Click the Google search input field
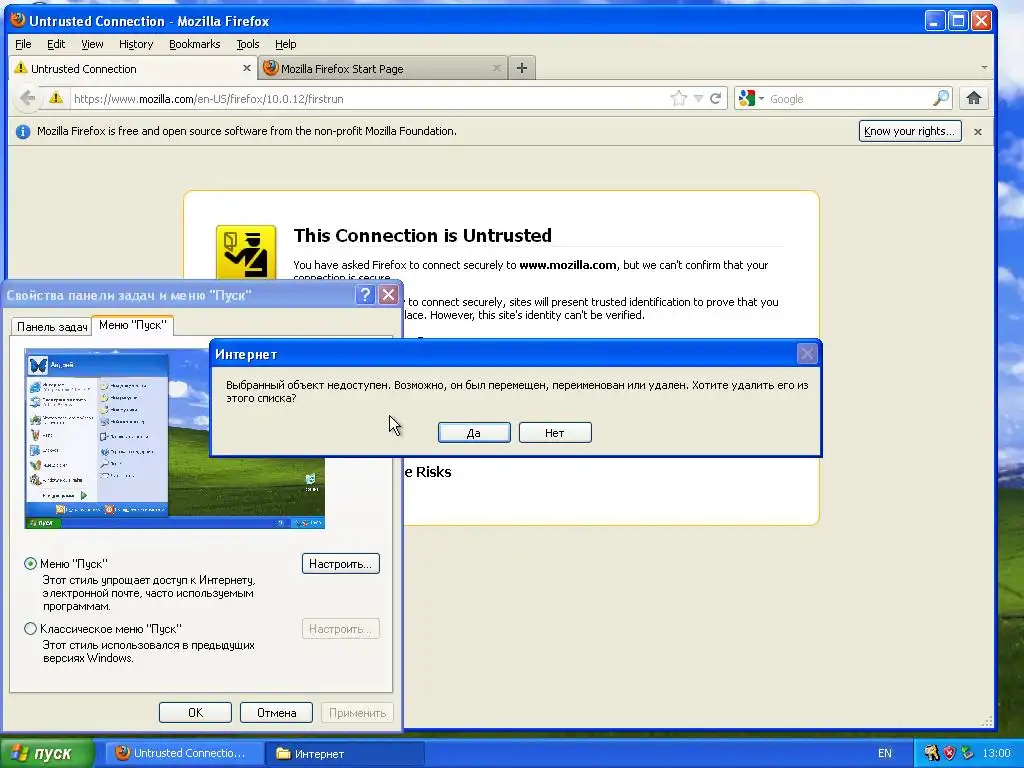The width and height of the screenshot is (1024, 768). (x=848, y=99)
